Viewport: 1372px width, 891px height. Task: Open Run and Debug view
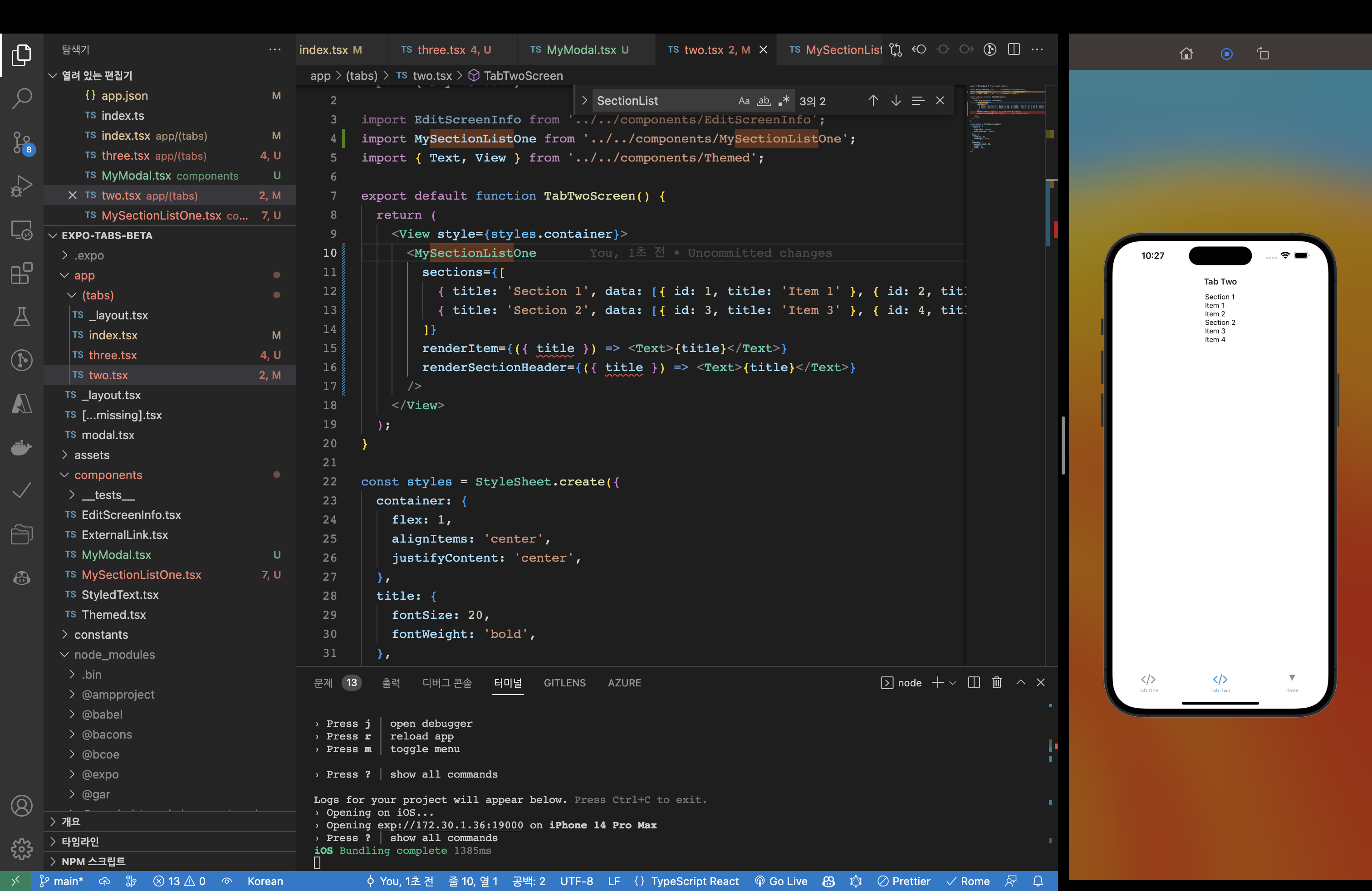[x=21, y=186]
